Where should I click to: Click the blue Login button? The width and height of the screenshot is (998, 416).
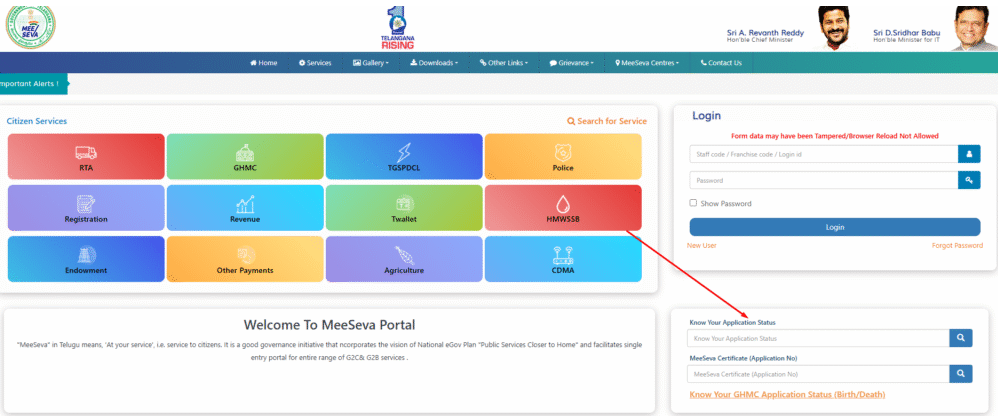click(x=834, y=227)
